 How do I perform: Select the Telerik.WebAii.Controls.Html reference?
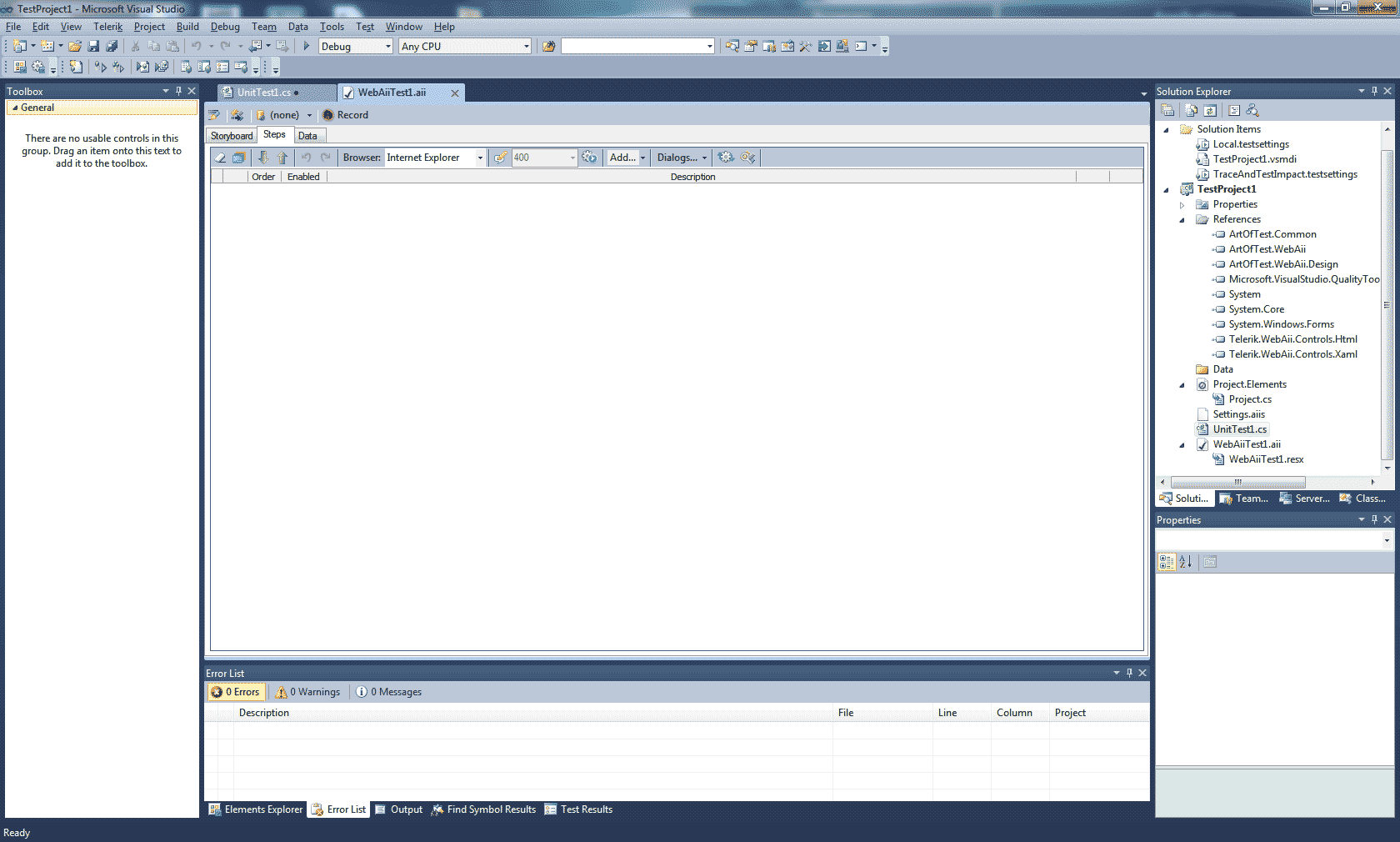[x=1292, y=339]
